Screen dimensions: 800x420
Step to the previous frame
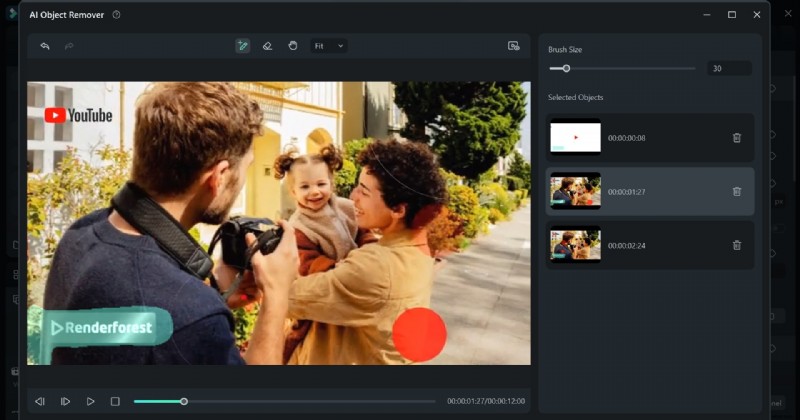pyautogui.click(x=40, y=401)
